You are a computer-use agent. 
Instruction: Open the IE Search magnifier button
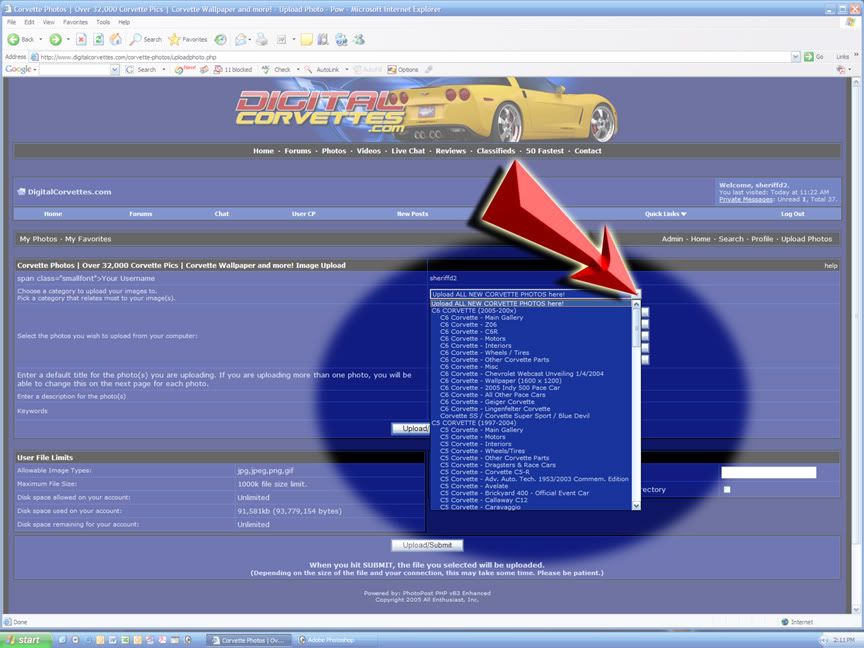coord(146,39)
